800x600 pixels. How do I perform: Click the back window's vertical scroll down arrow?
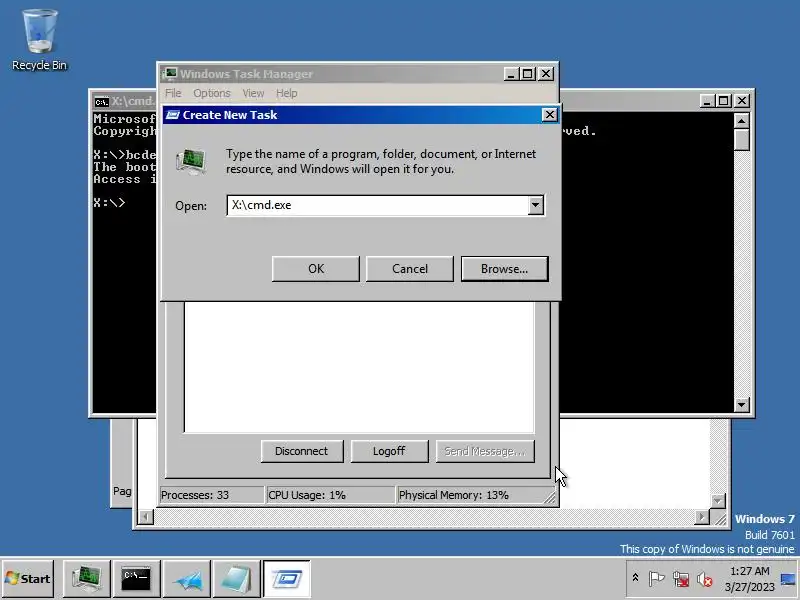coord(718,501)
